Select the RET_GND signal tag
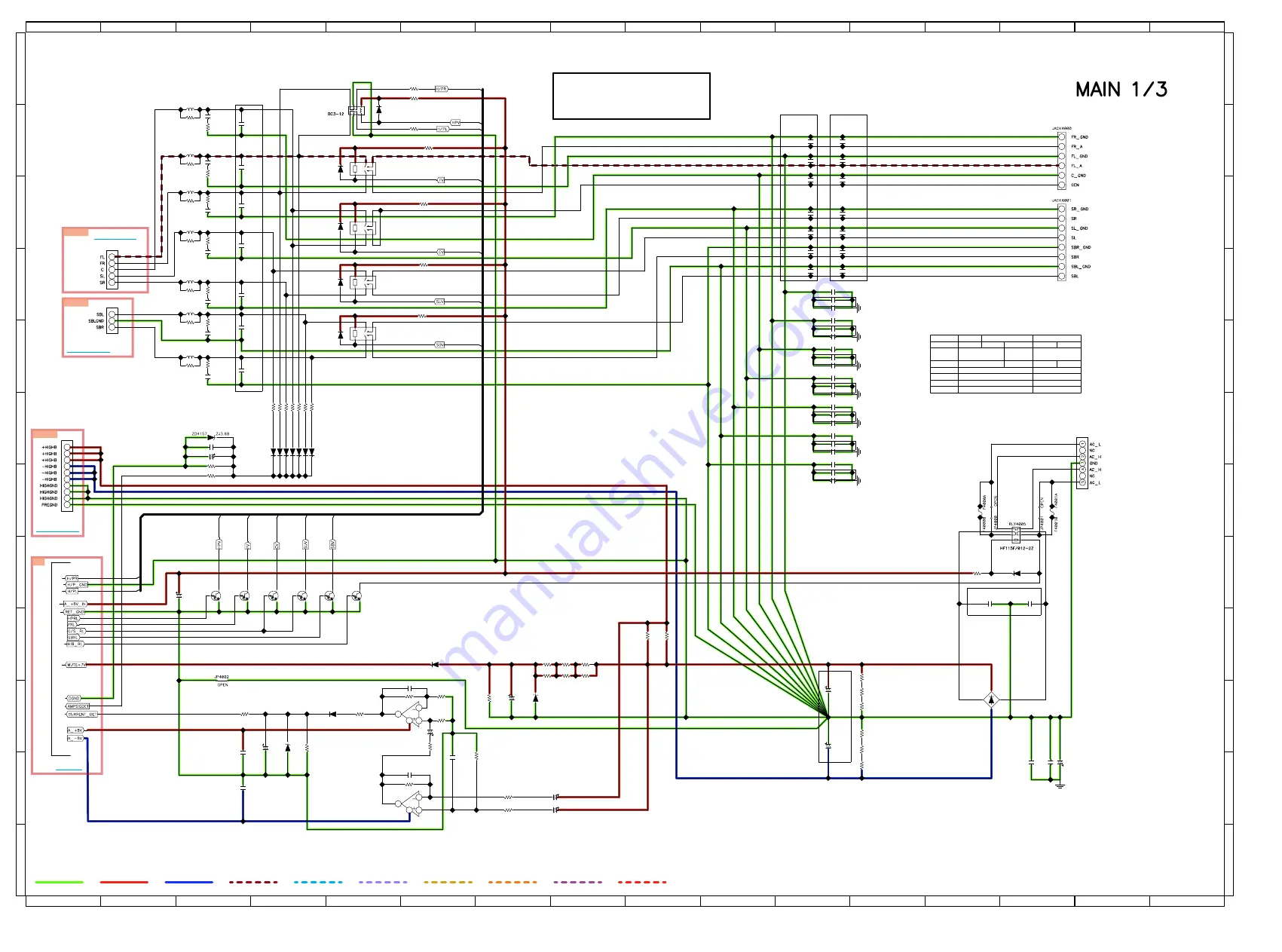1282x952 pixels. [74, 612]
